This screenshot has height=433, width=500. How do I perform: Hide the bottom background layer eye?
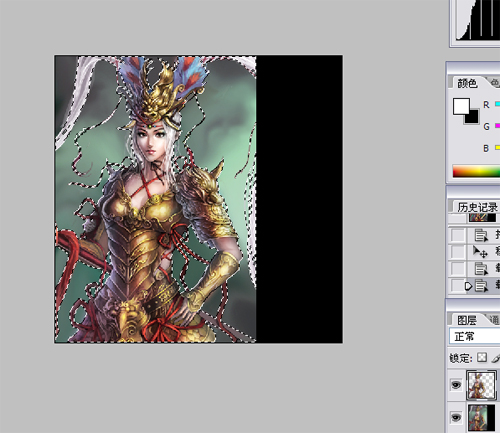pyautogui.click(x=456, y=417)
